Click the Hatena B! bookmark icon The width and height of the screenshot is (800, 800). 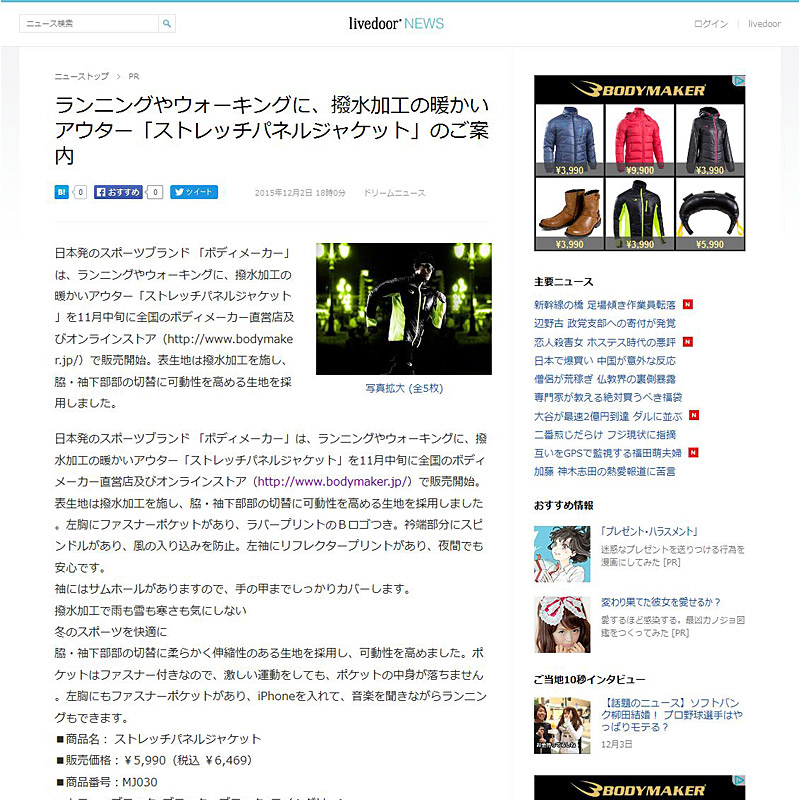[x=61, y=192]
